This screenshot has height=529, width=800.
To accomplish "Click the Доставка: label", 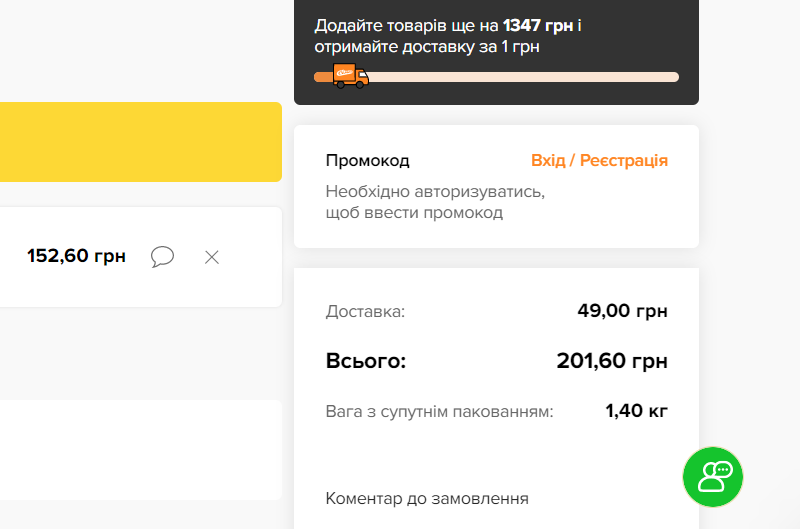I will click(366, 312).
